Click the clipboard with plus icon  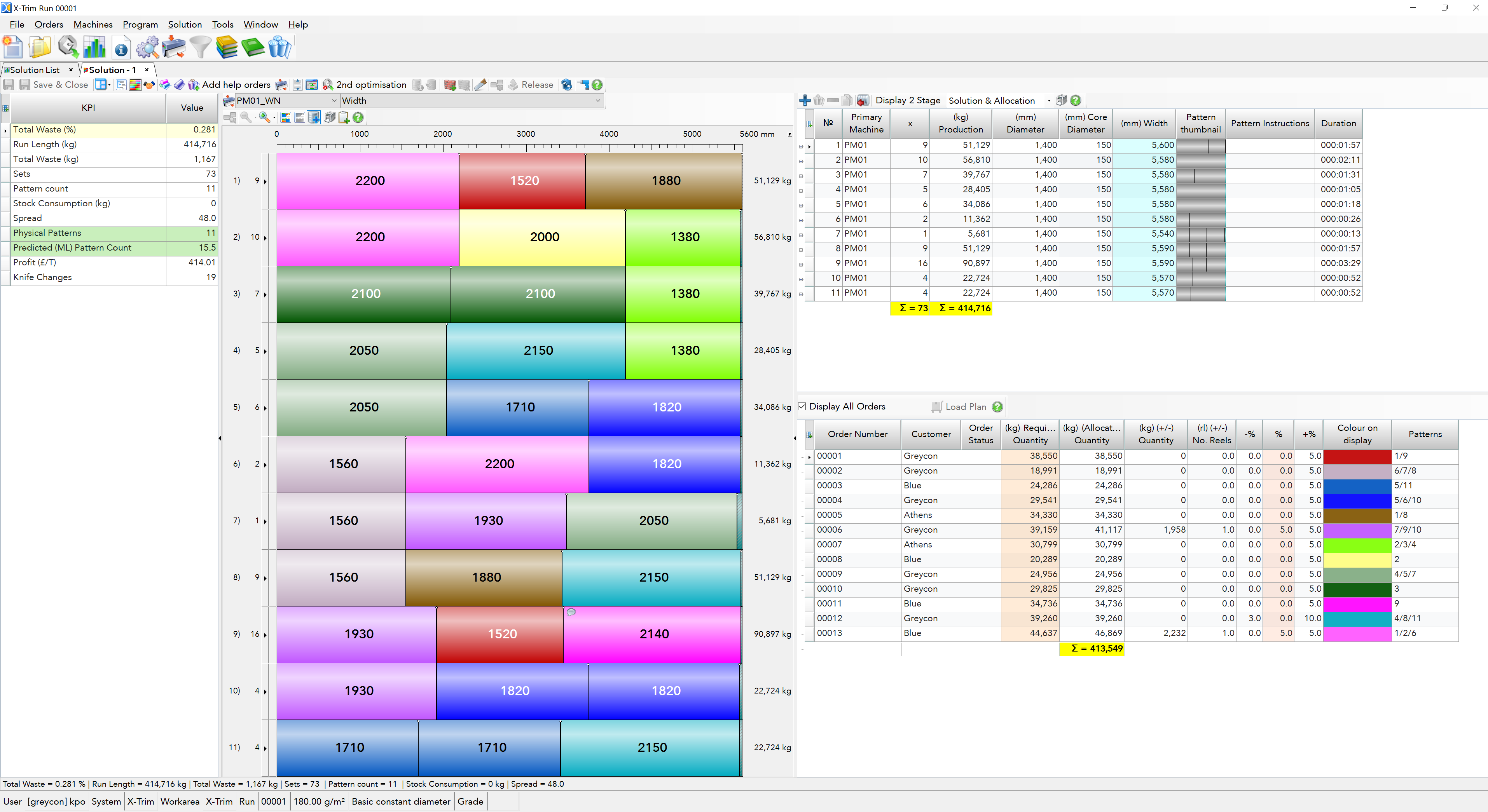tap(344, 117)
